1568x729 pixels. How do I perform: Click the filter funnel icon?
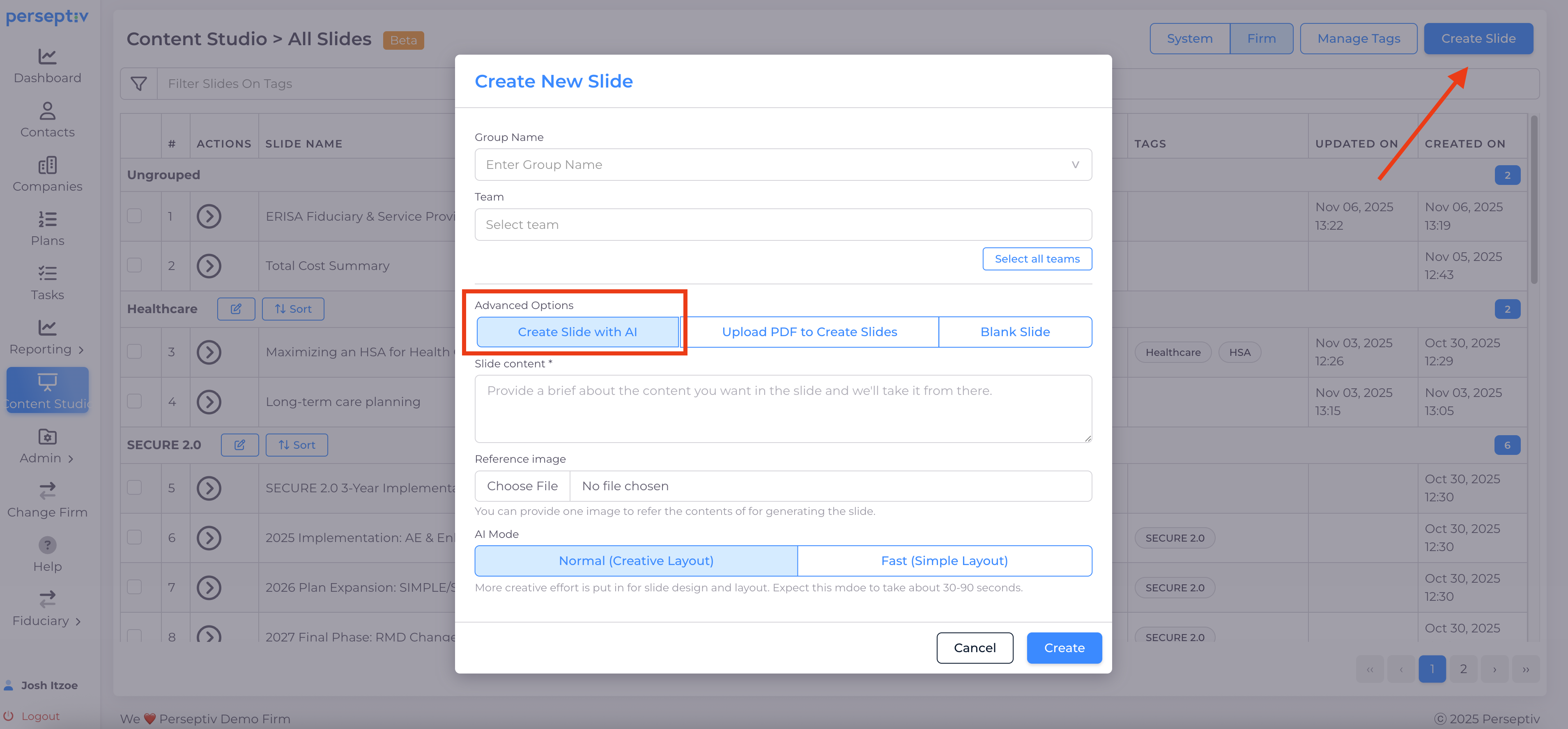tap(139, 84)
